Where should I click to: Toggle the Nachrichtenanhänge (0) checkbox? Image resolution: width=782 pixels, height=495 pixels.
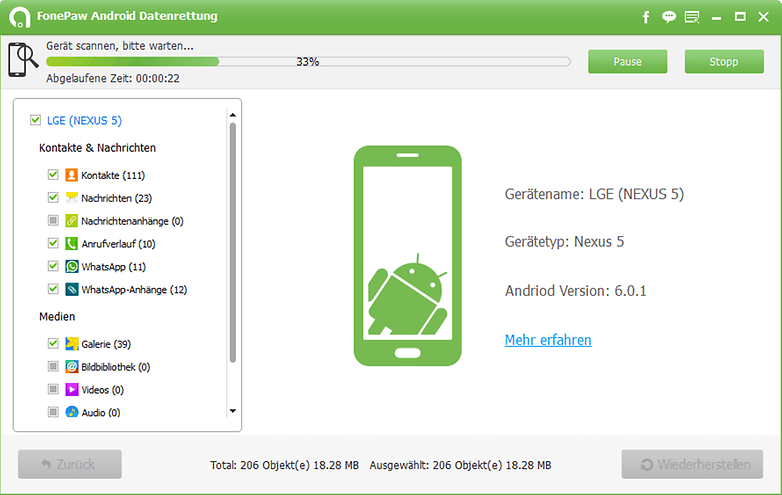tap(53, 220)
